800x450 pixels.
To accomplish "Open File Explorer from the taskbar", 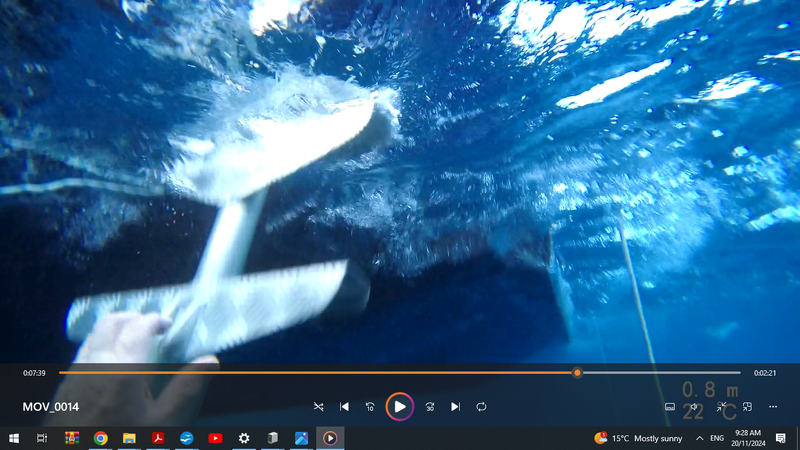I will (129, 438).
